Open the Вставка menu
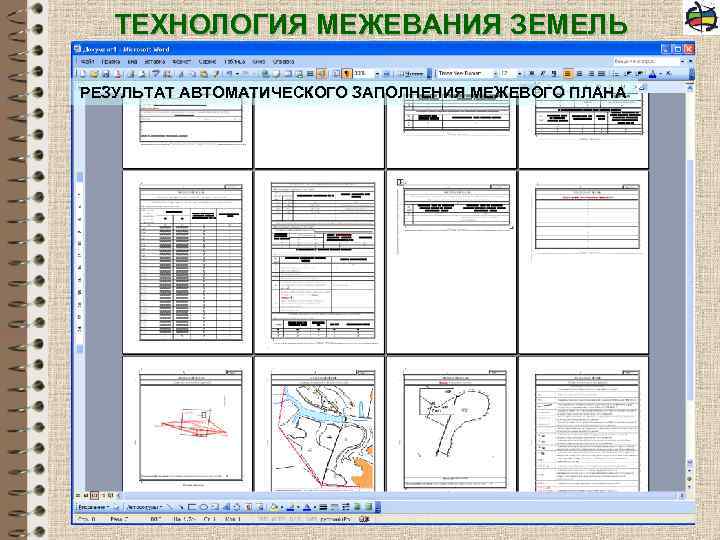720x540 pixels. (x=155, y=62)
